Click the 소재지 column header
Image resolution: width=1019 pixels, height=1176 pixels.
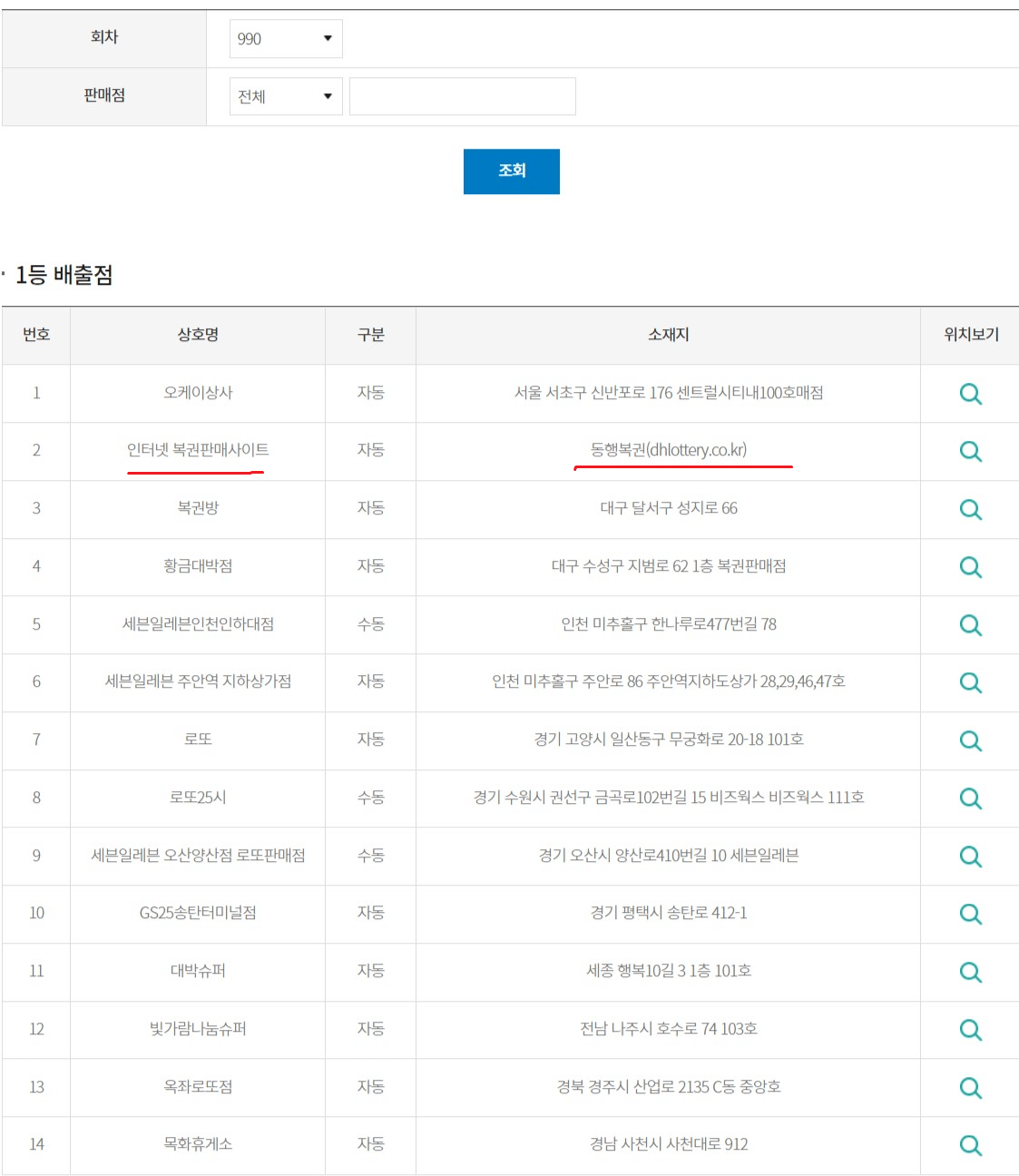click(x=668, y=335)
